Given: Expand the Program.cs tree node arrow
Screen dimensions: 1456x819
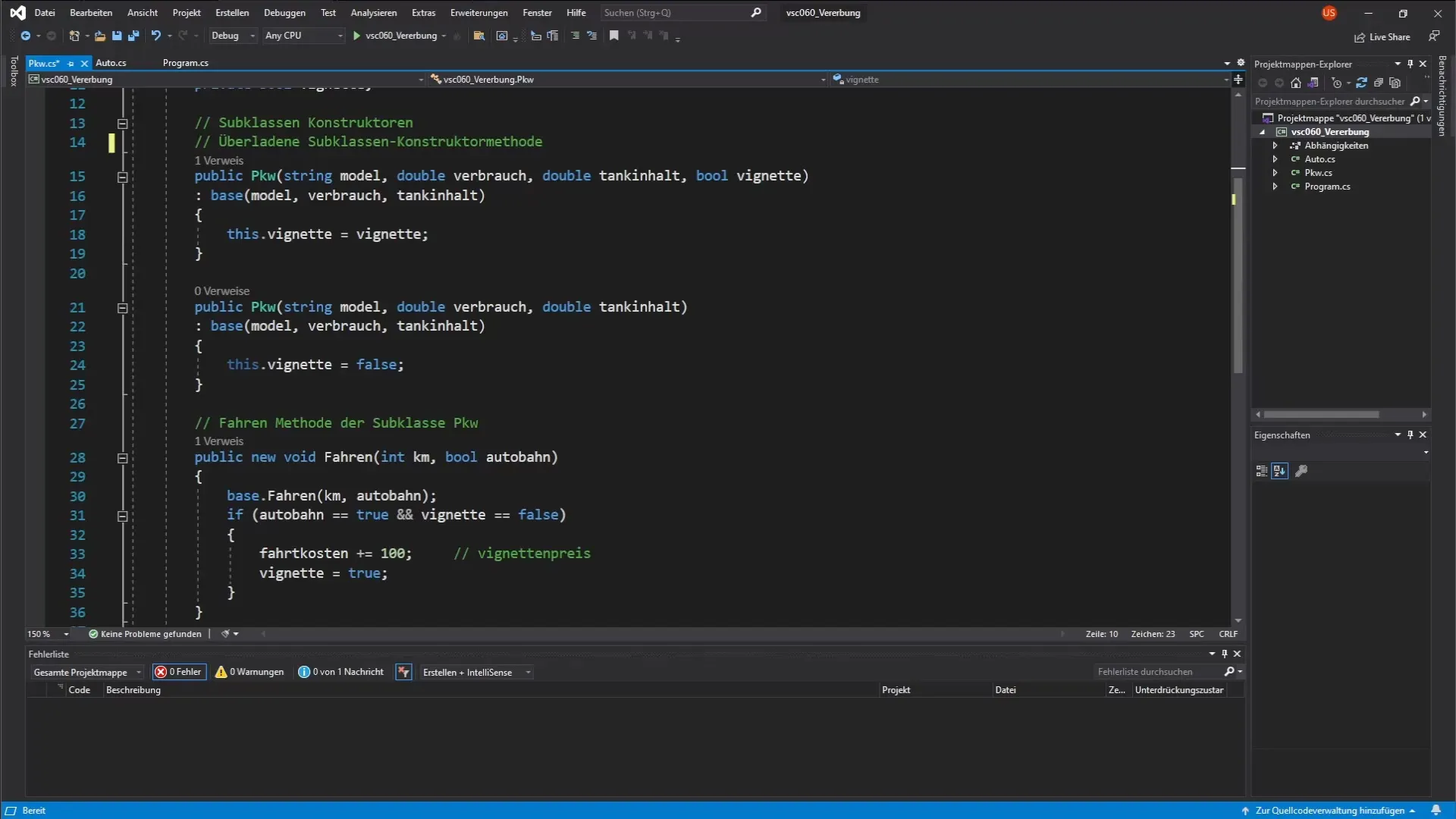Looking at the screenshot, I should coord(1275,187).
